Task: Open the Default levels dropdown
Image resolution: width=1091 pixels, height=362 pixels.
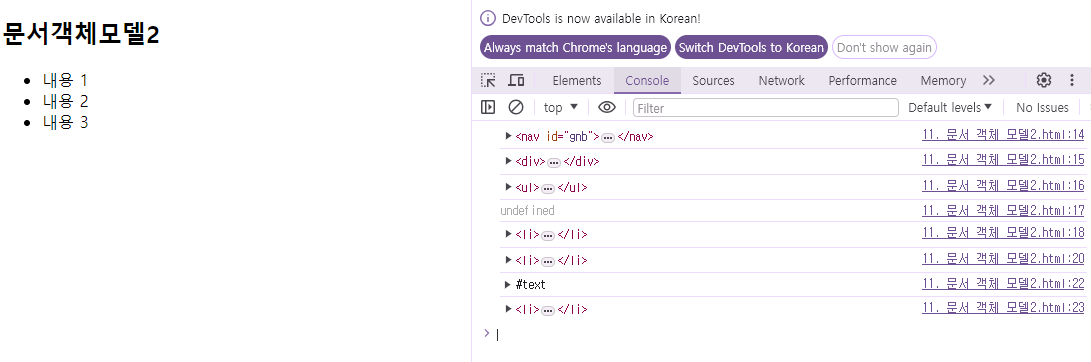Action: click(950, 107)
